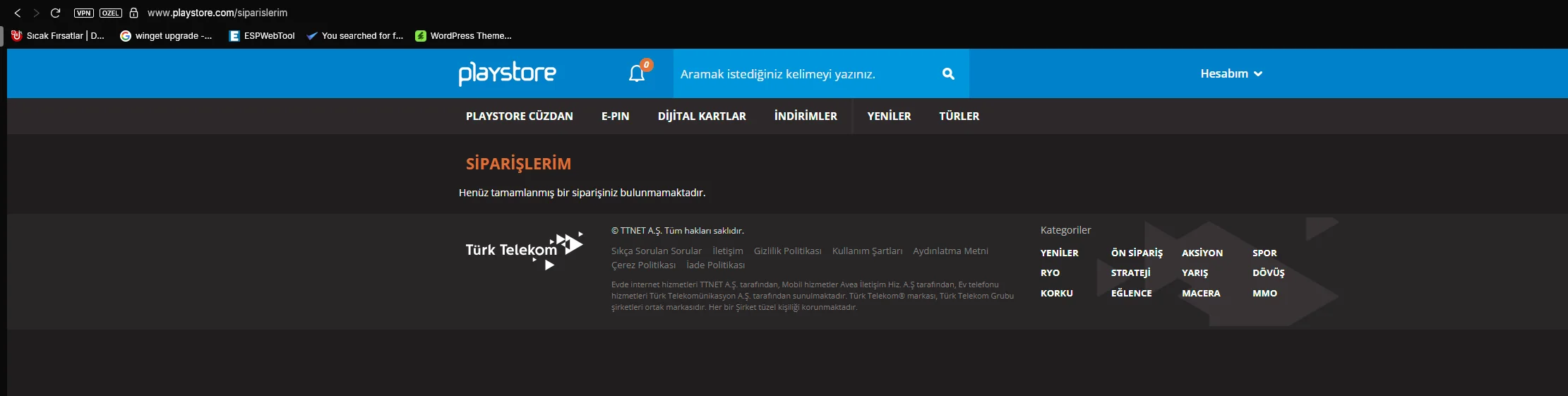1568x396 pixels.
Task: Select SPOR category
Action: coord(1264,253)
